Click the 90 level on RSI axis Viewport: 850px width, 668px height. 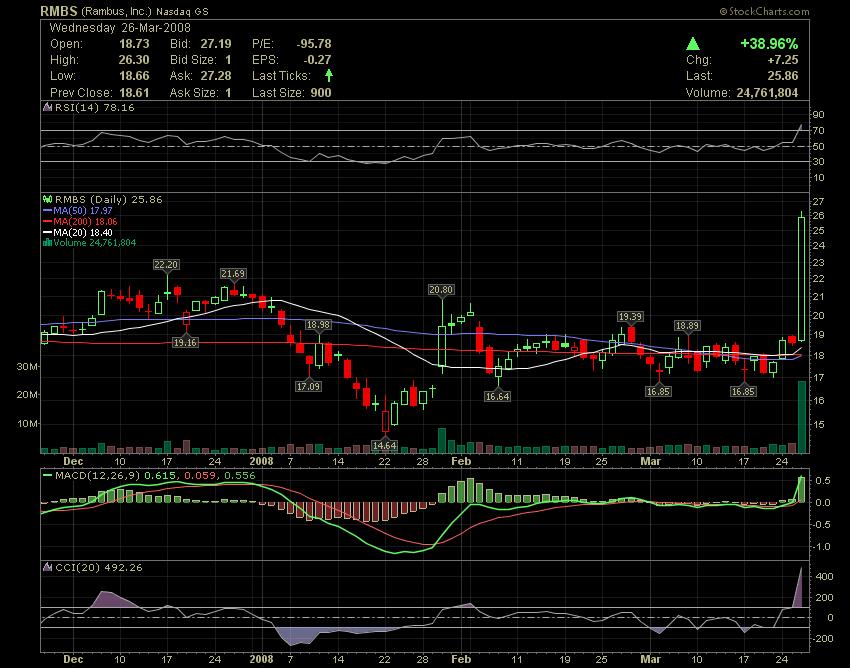tap(819, 114)
